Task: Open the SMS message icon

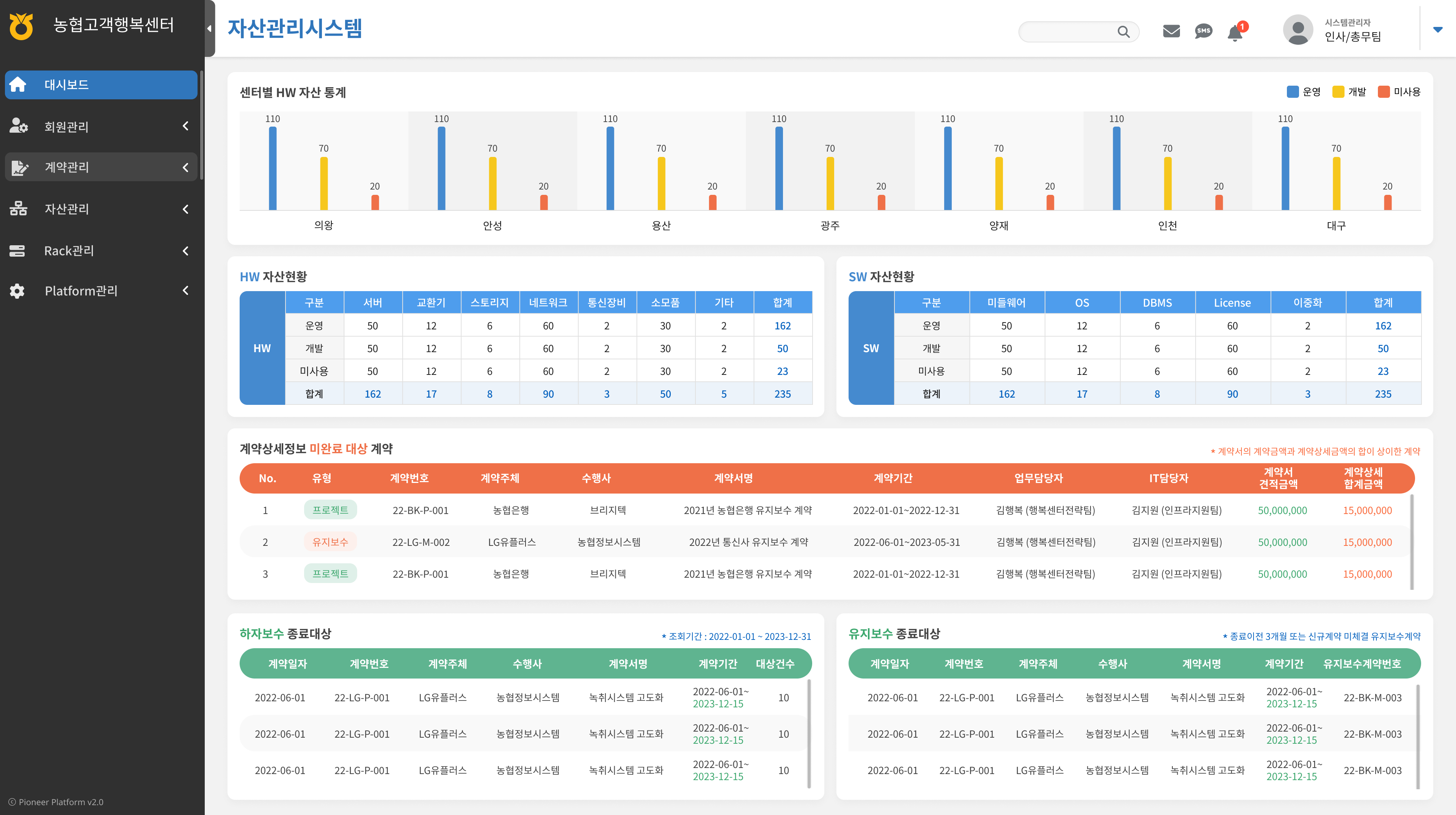Action: [1203, 31]
